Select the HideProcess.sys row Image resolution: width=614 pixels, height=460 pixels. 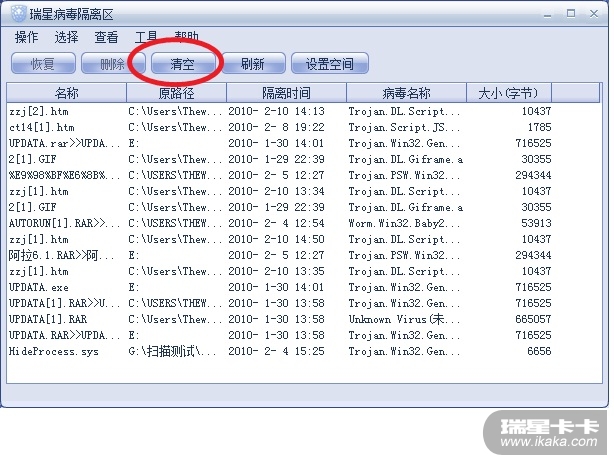pos(280,352)
